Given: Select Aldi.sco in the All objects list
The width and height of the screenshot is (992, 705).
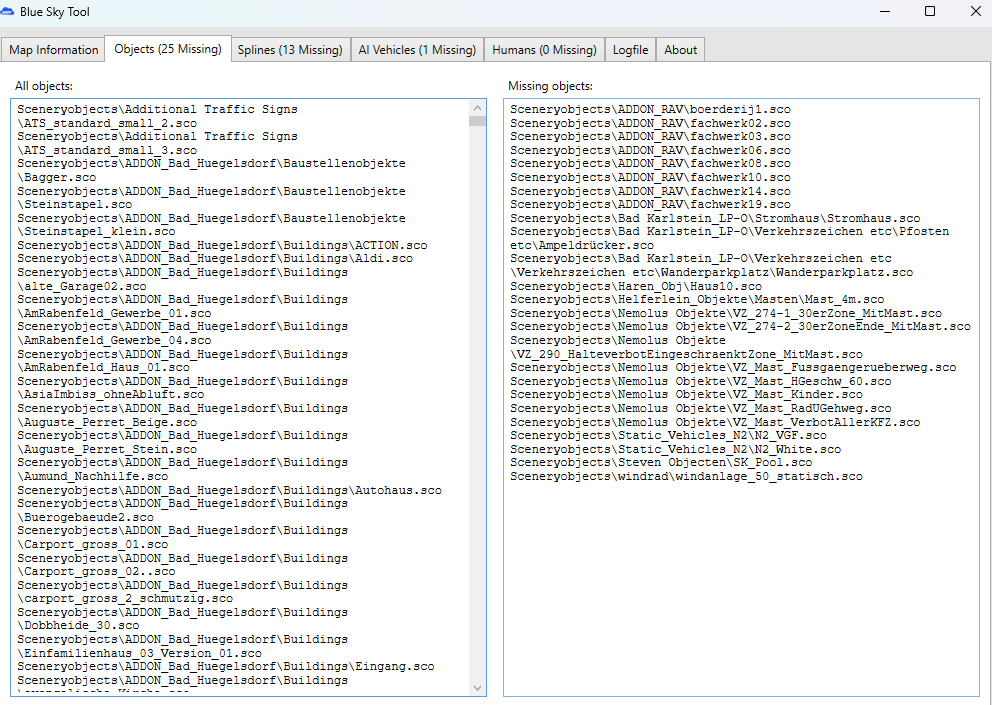Looking at the screenshot, I should click(214, 259).
